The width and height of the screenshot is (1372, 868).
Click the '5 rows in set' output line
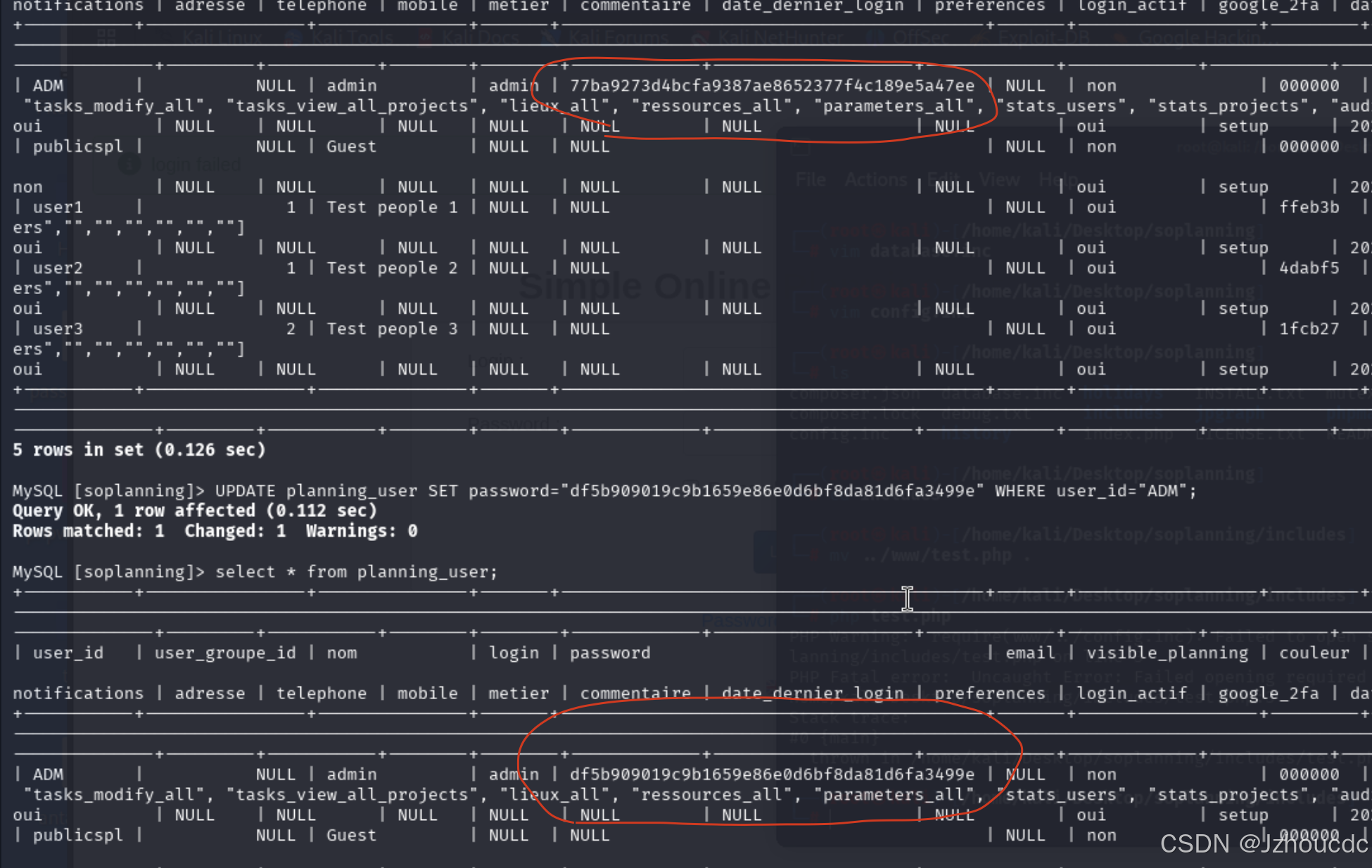pos(139,449)
